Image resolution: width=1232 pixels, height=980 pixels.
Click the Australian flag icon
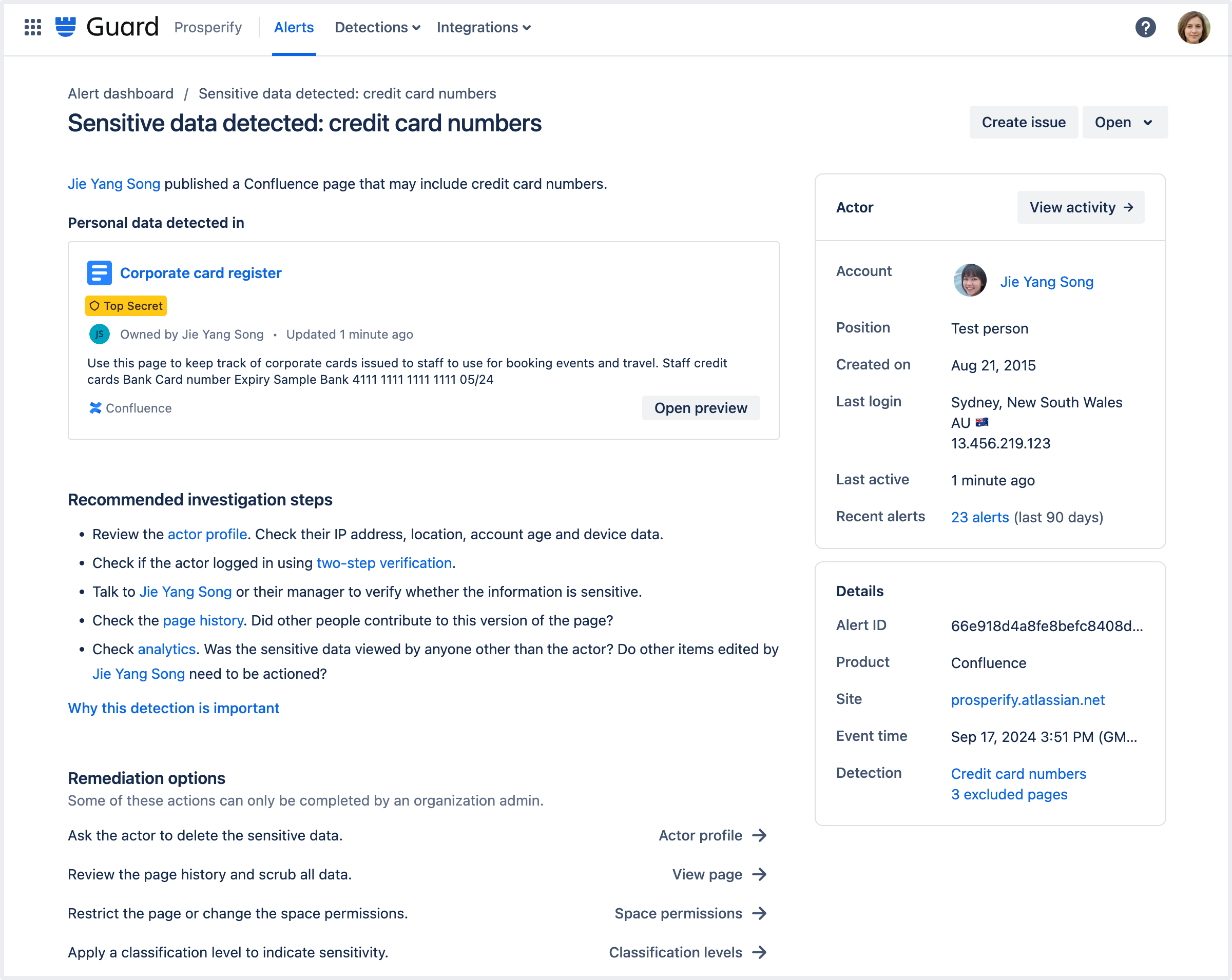[x=981, y=422]
